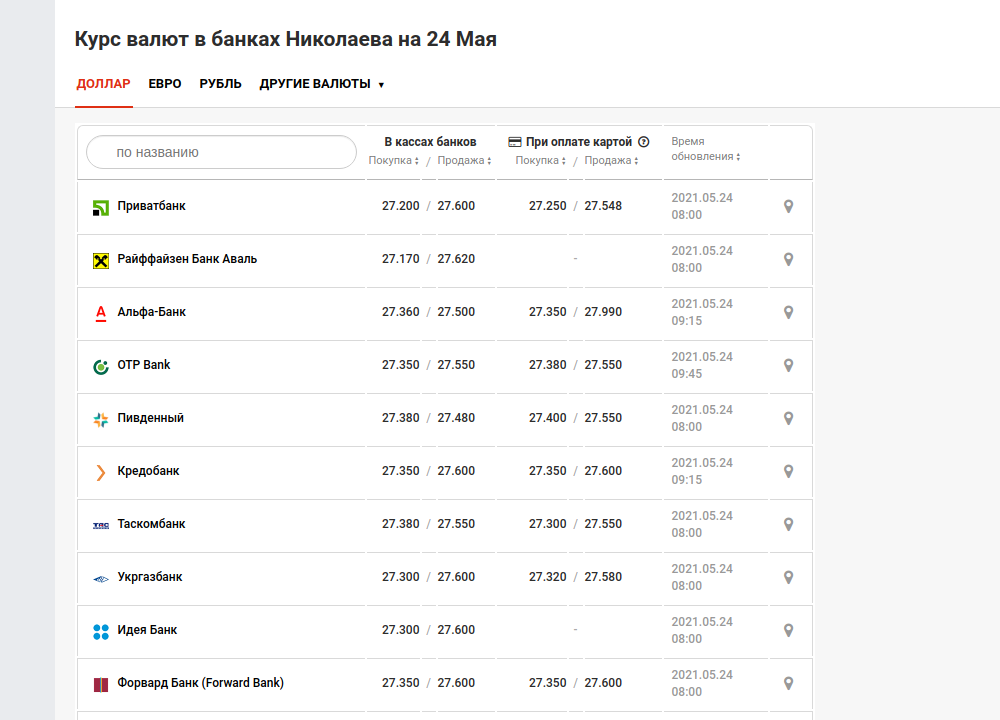Open the Райффайзен Банк Аваль link
Viewport: 1000px width, 720px height.
187,259
